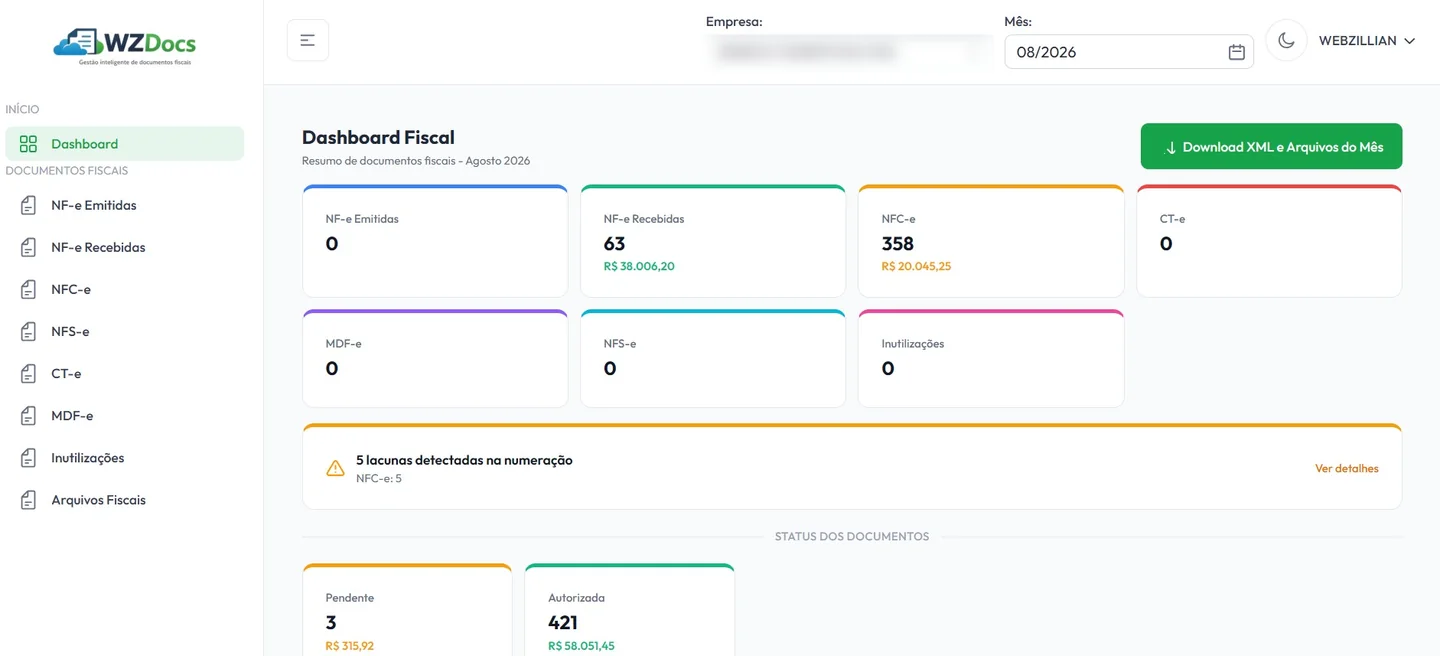This screenshot has height=656, width=1440.
Task: Open CT-e section in sidebar
Action: coord(125,373)
